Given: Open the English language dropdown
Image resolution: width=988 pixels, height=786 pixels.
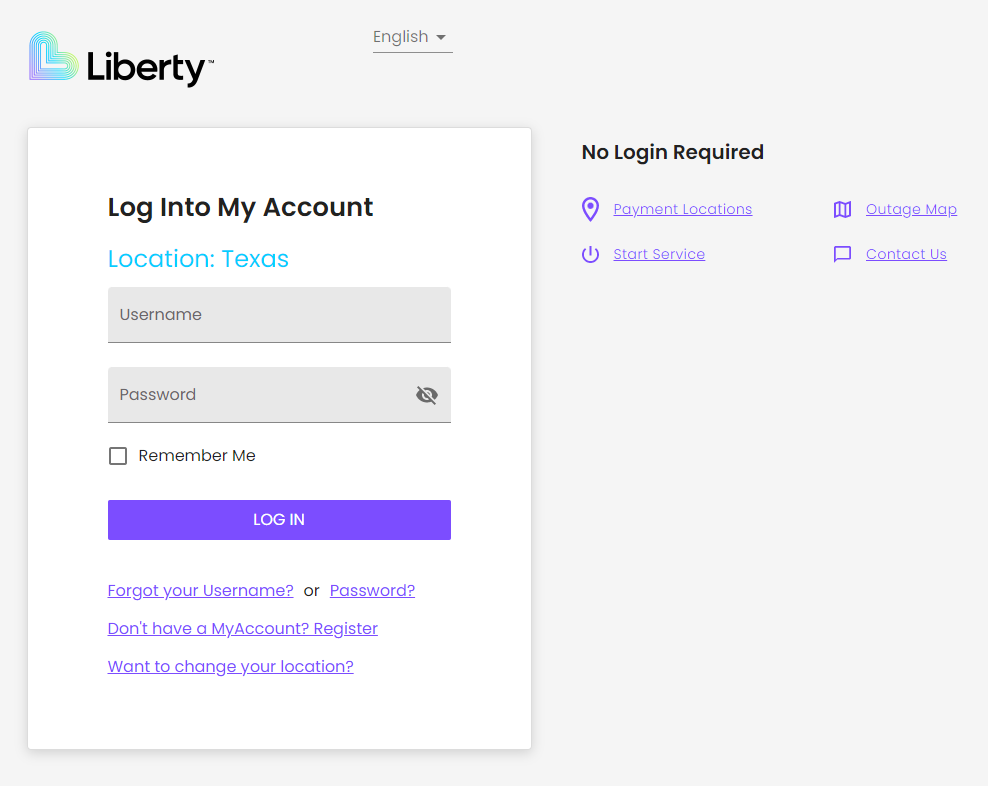Looking at the screenshot, I should coord(401,37).
